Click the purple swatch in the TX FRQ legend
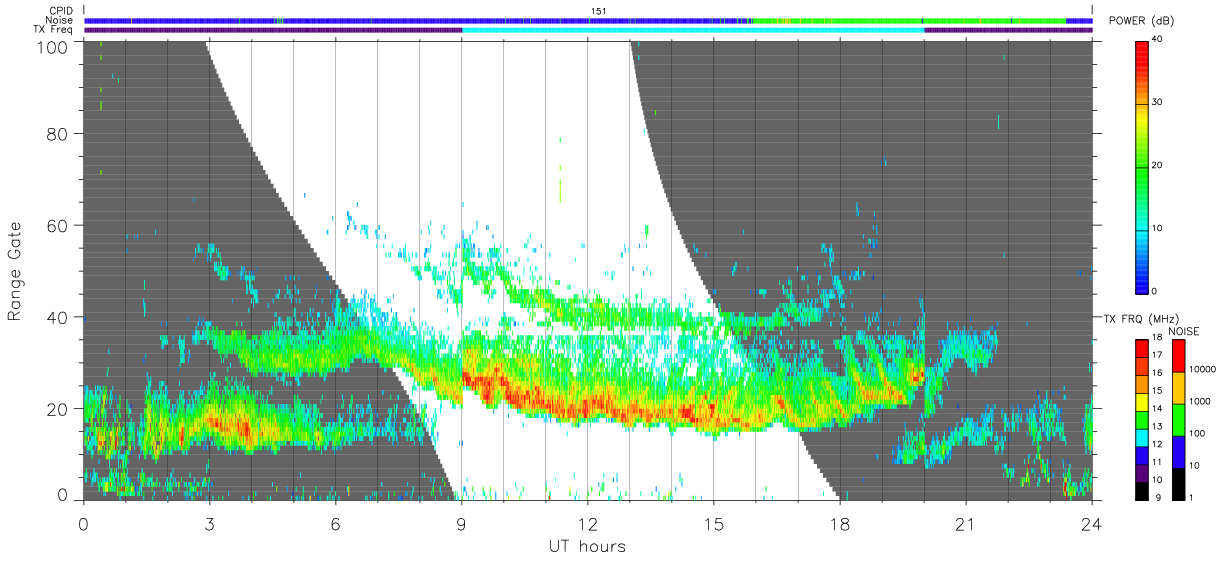 click(1142, 473)
